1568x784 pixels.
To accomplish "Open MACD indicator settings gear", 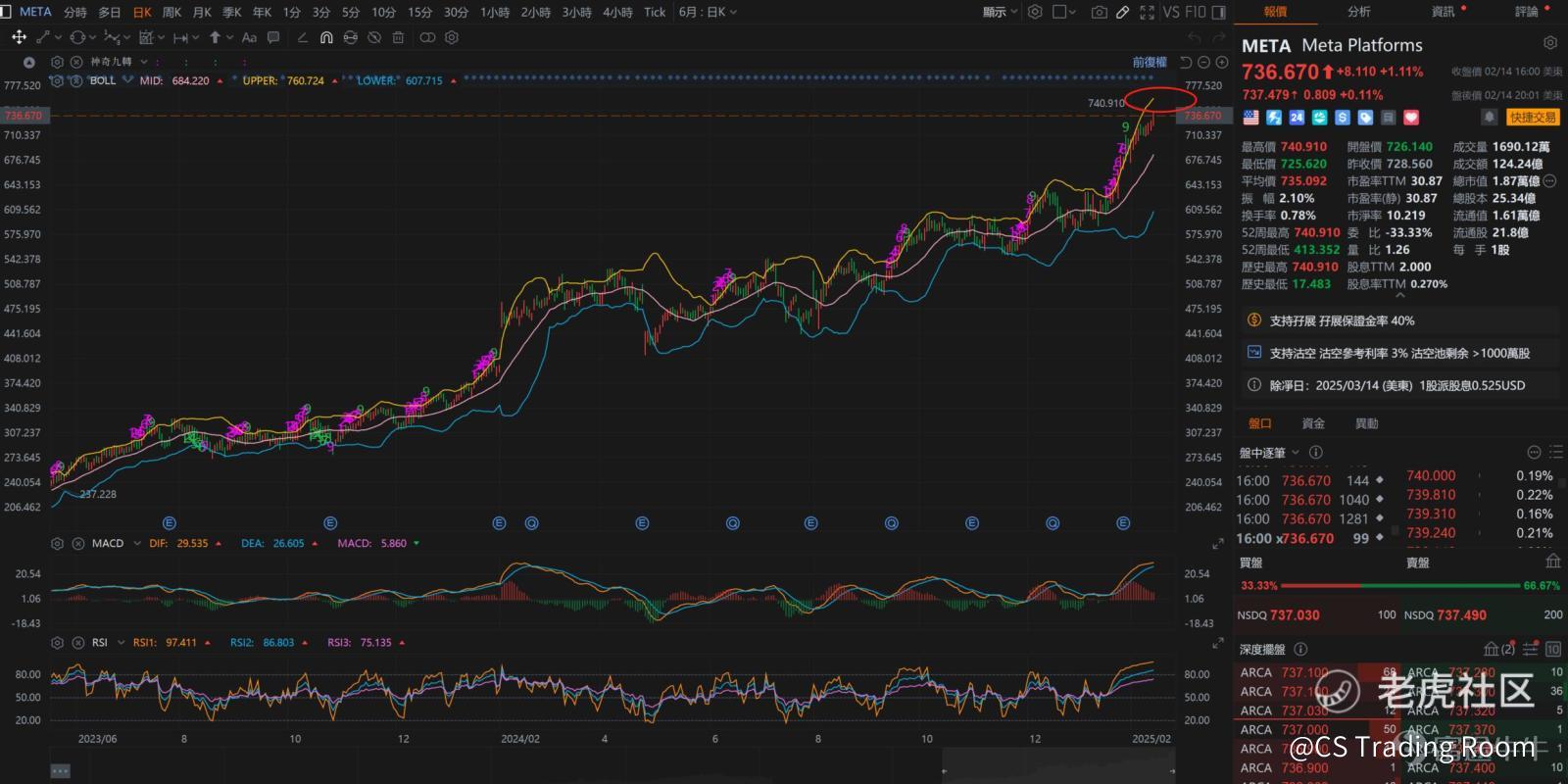I will coord(57,543).
